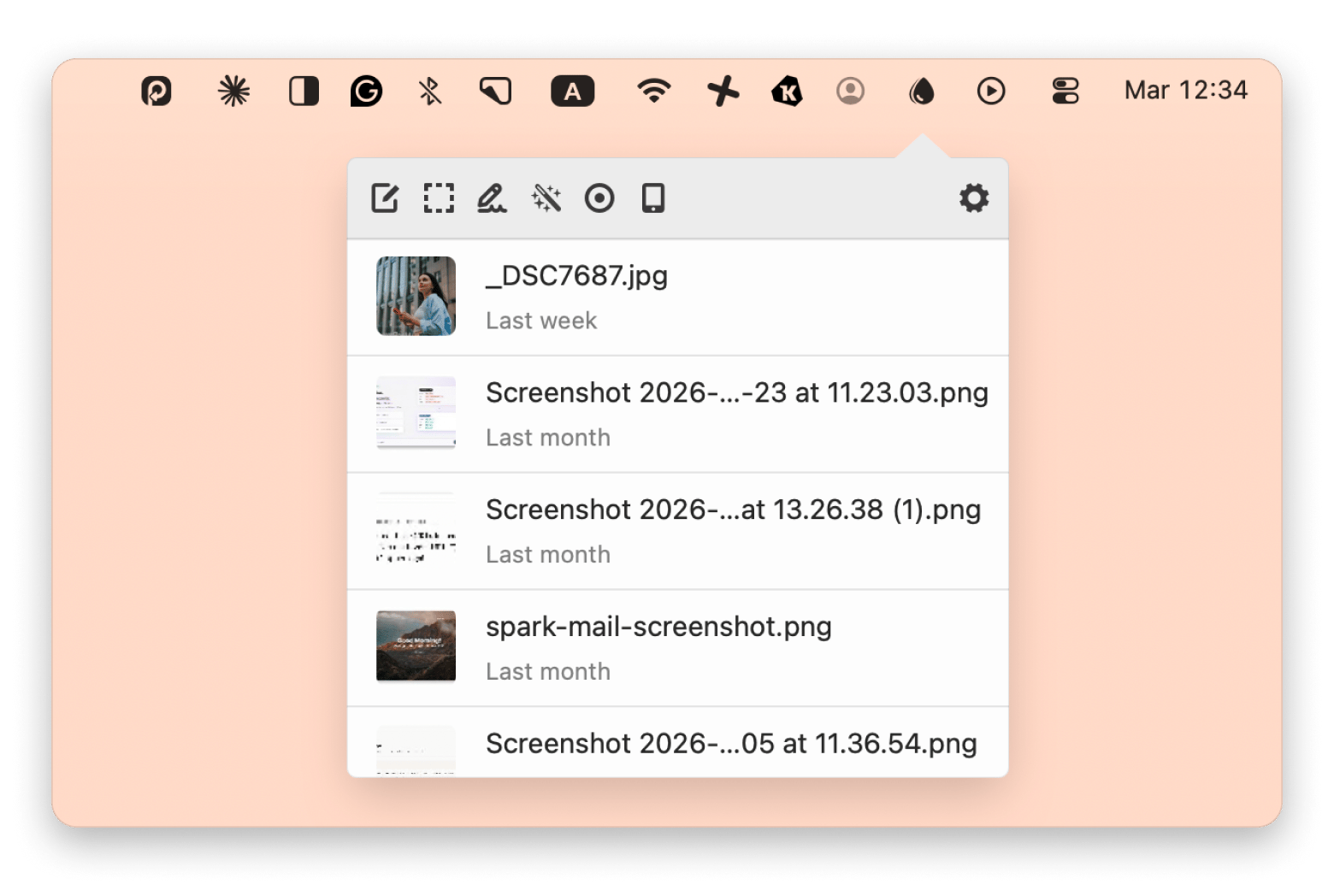Open the new annotation compose icon
Screen dimensions: 1334x896
[x=385, y=198]
